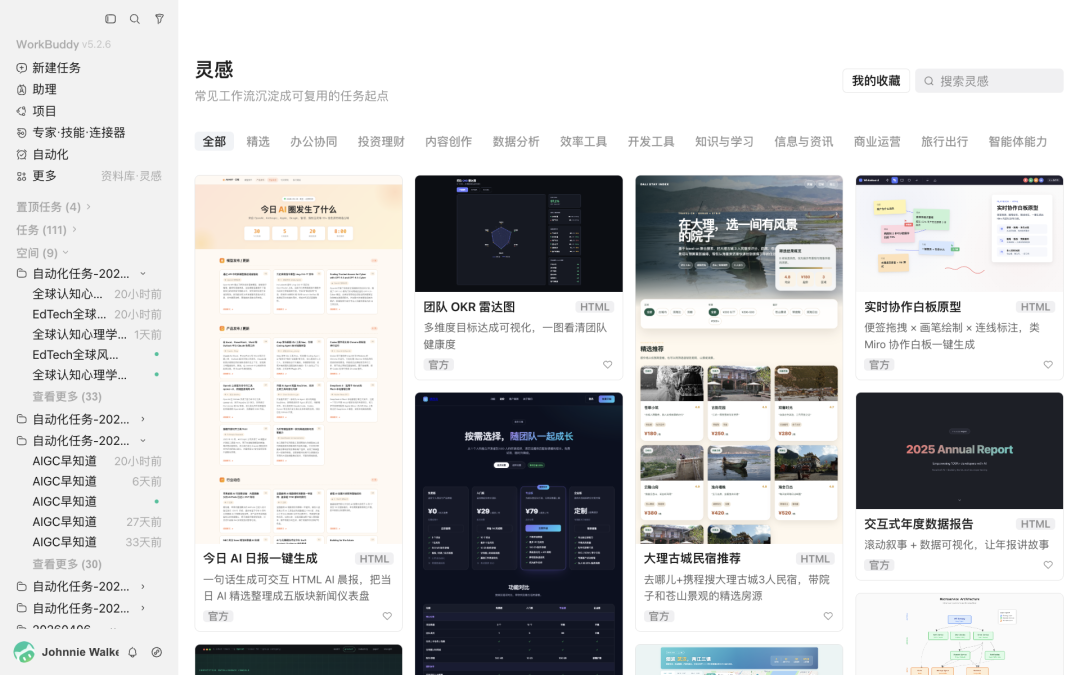The width and height of the screenshot is (1080, 675).
Task: Select the 全部 category tab
Action: (214, 141)
